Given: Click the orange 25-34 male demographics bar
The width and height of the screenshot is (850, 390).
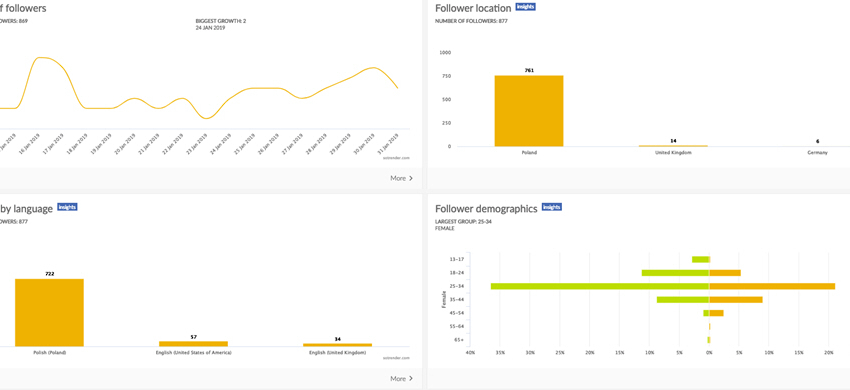Looking at the screenshot, I should point(772,286).
